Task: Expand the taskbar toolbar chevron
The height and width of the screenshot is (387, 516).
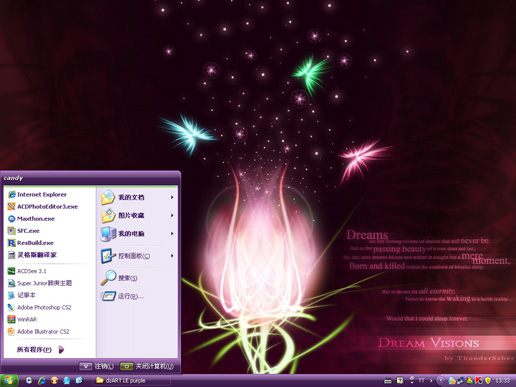Action: (x=431, y=380)
